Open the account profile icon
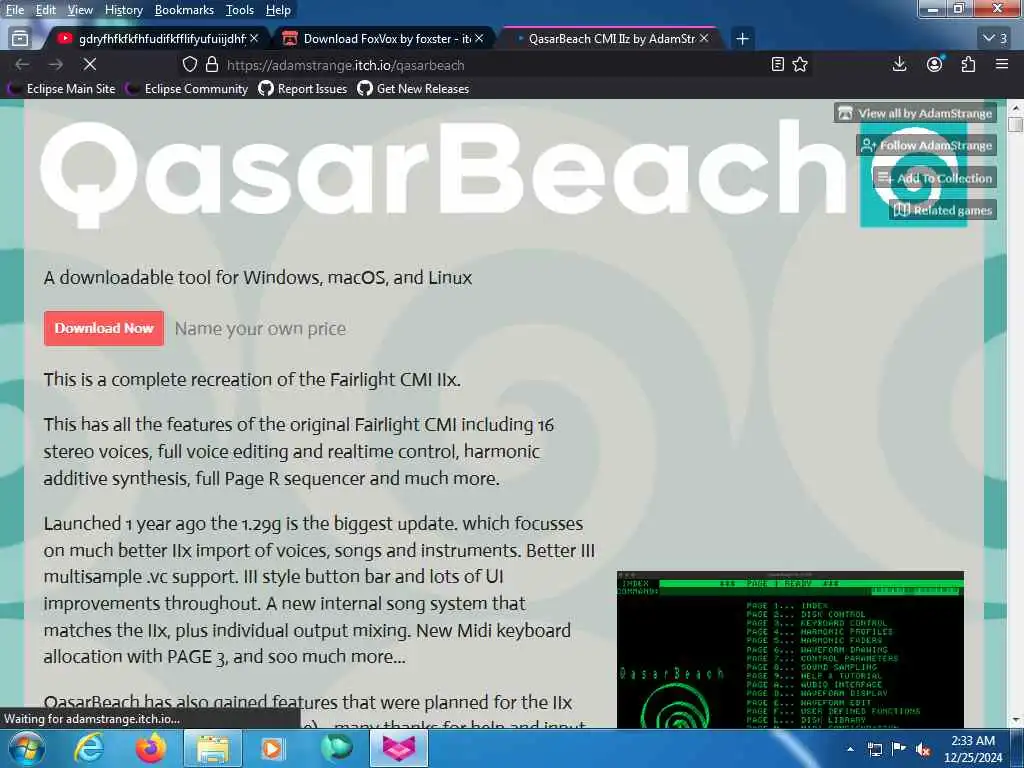The image size is (1024, 768). tap(935, 64)
